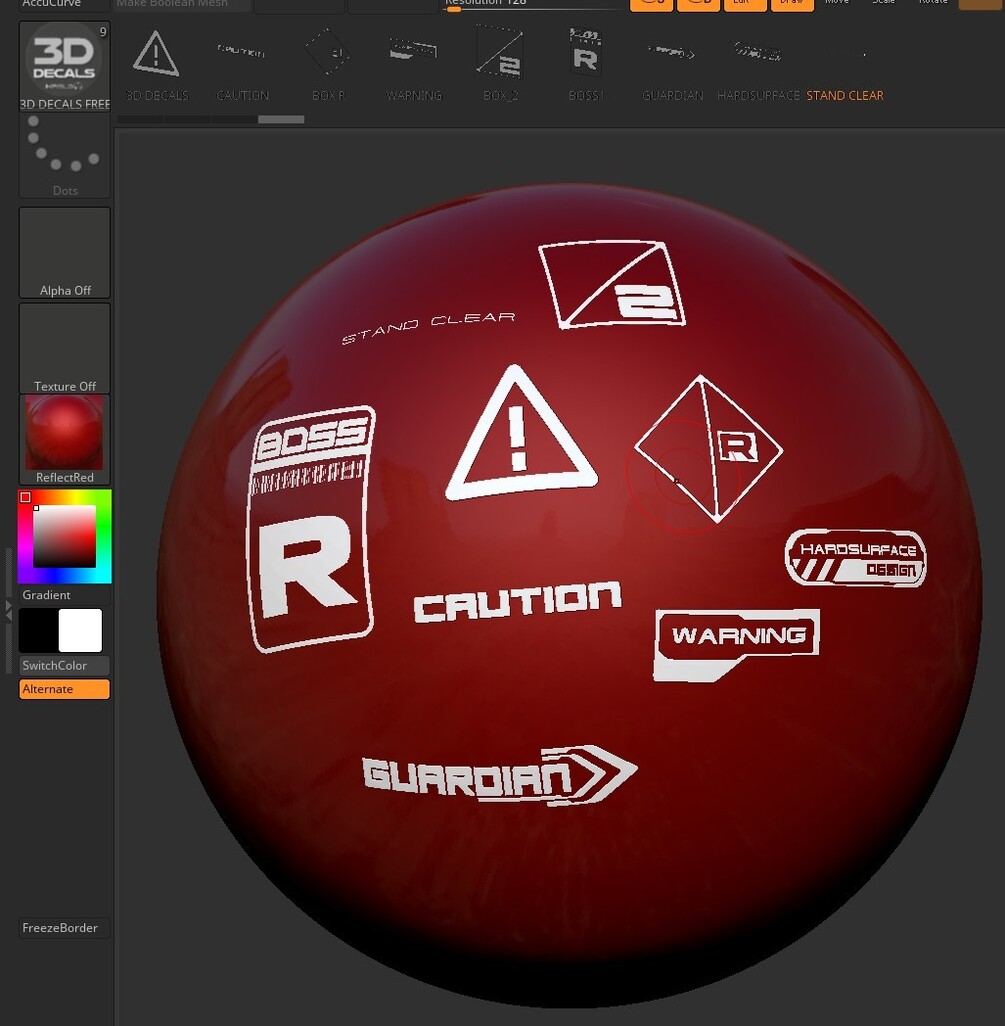
Task: Click the BOSS R decal on sphere
Action: tap(310, 529)
